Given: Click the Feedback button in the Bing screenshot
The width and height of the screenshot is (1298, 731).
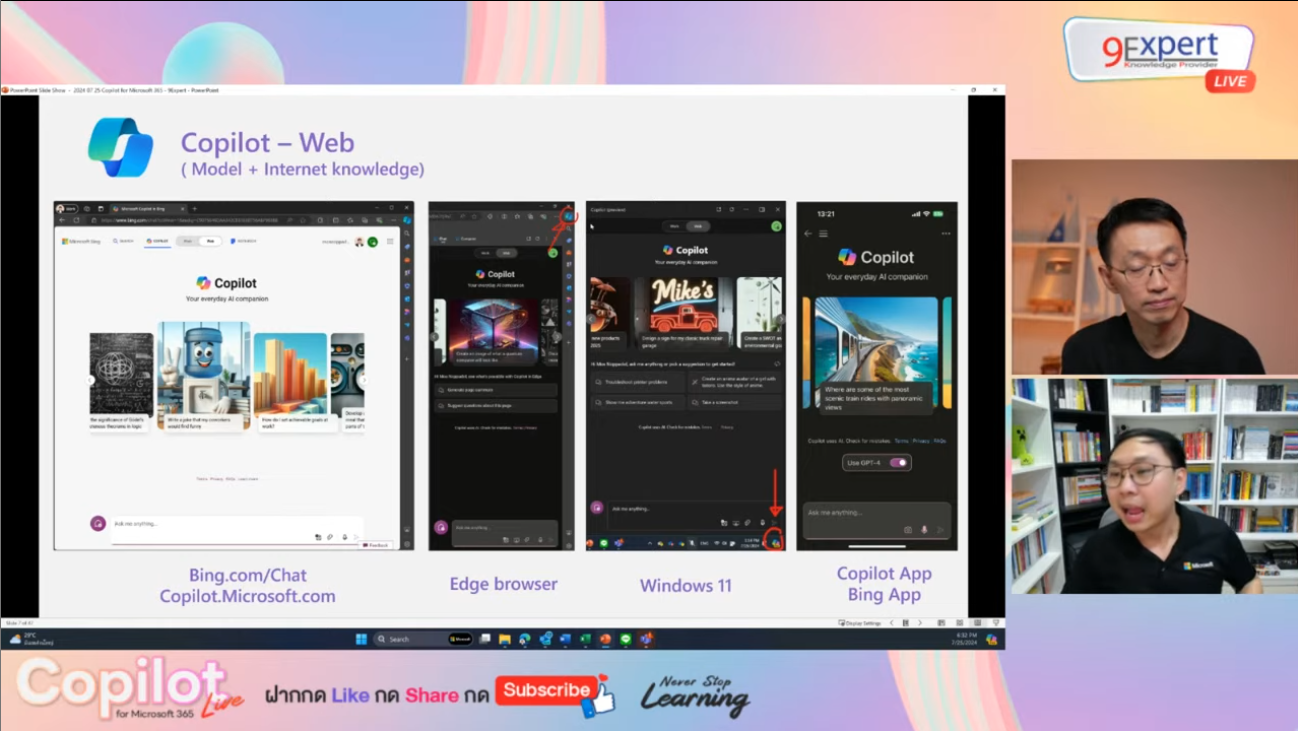Looking at the screenshot, I should [x=375, y=545].
